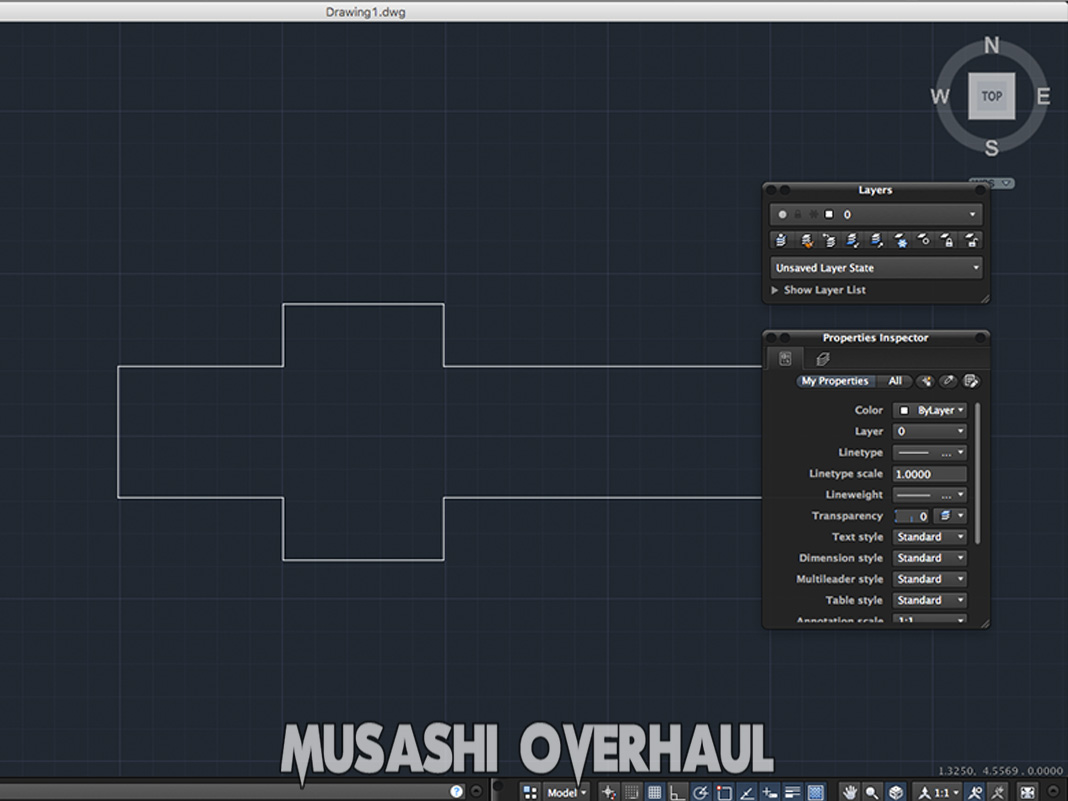Click the layout quick view grid icon beside Model
This screenshot has height=801, width=1068.
point(530,792)
